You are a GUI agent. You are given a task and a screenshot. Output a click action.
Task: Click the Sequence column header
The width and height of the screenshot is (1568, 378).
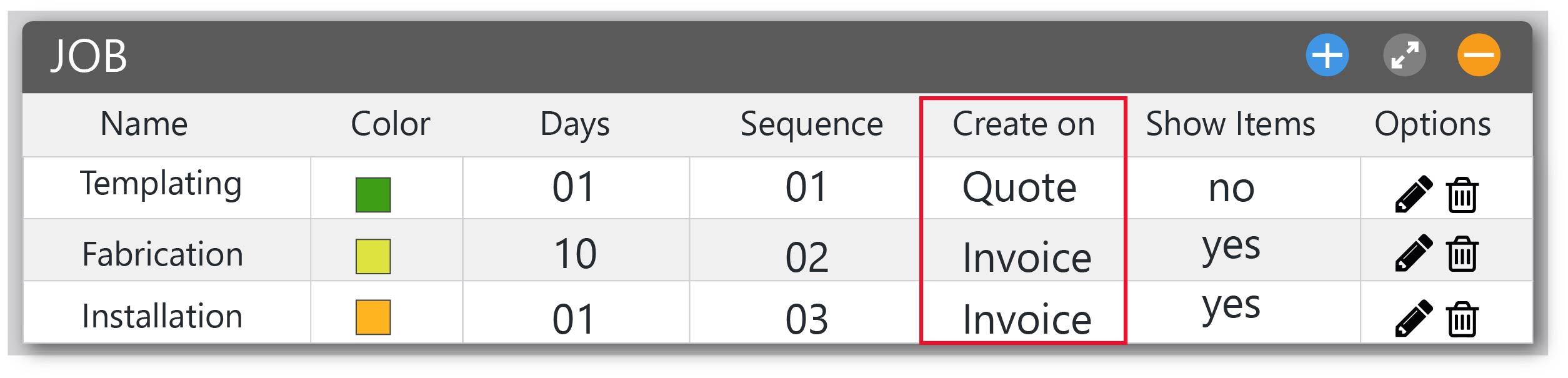pos(812,124)
